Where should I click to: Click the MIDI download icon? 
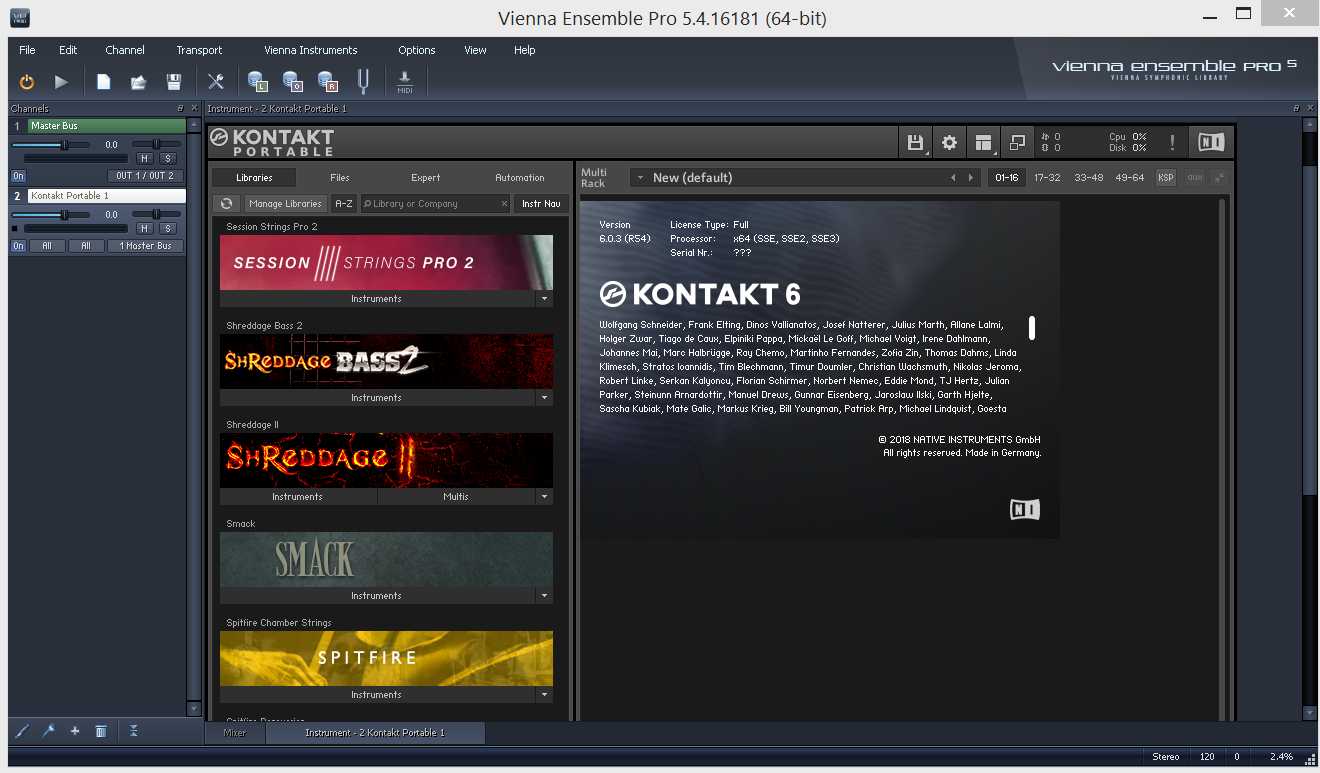point(405,82)
